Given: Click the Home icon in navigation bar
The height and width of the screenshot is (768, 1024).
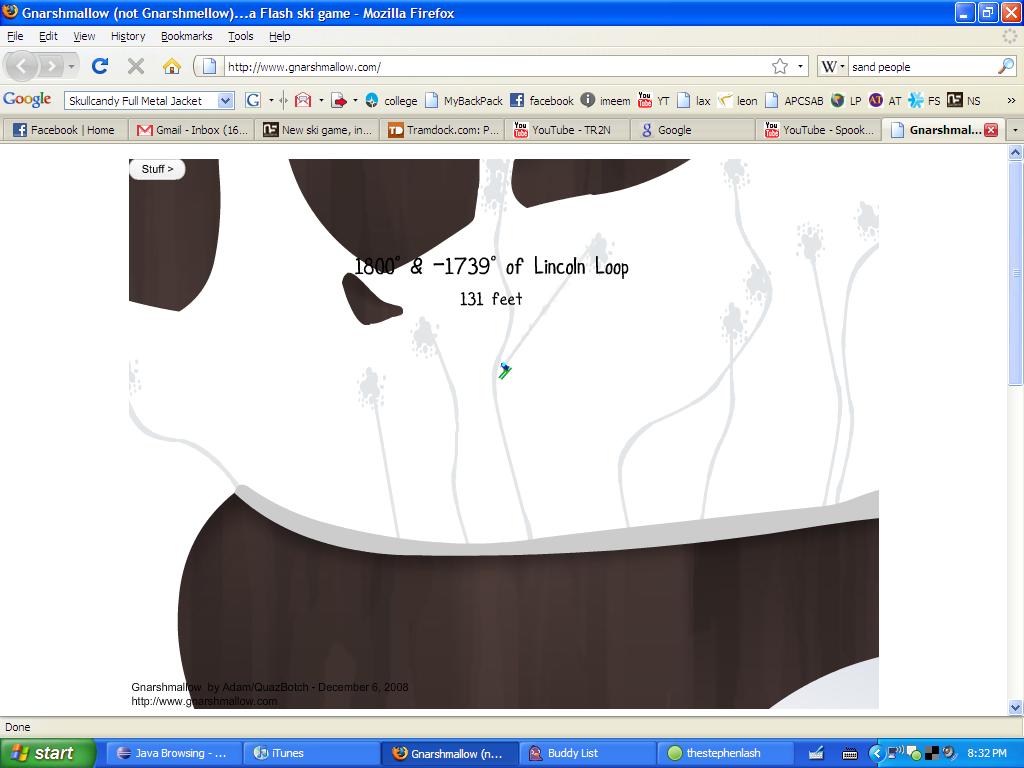Looking at the screenshot, I should pyautogui.click(x=172, y=66).
